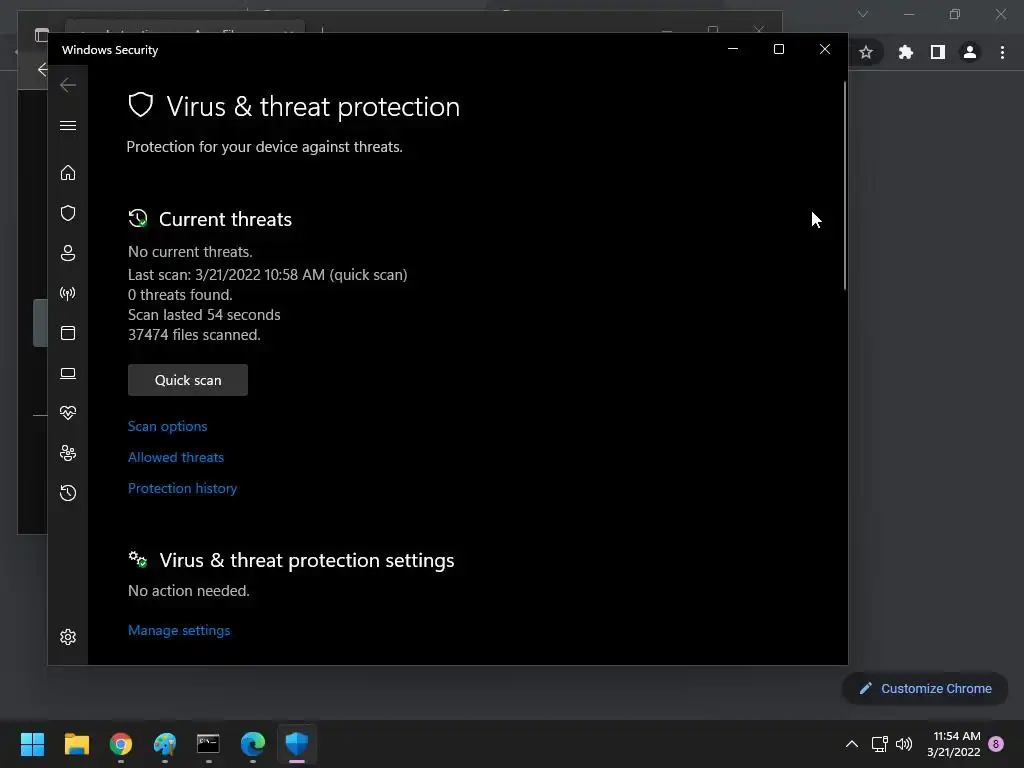Switch to Chrome in taskbar

click(121, 744)
